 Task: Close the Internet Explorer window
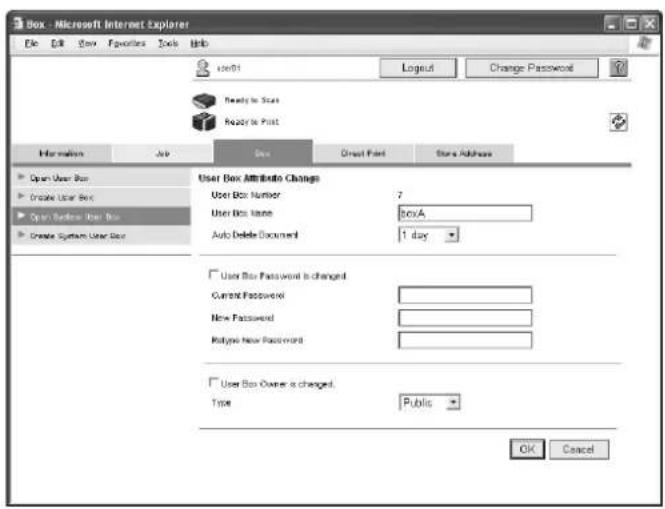coord(649,24)
